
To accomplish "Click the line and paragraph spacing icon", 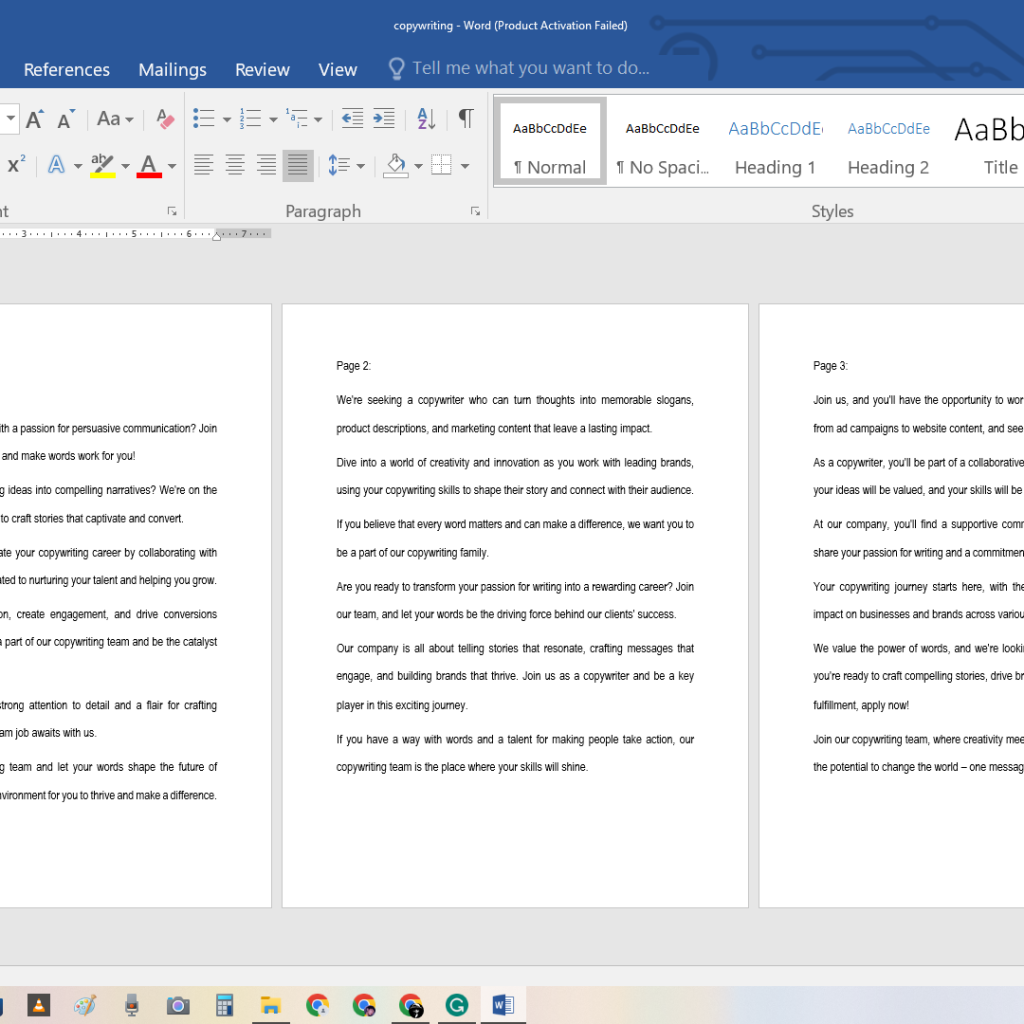I will pos(338,165).
